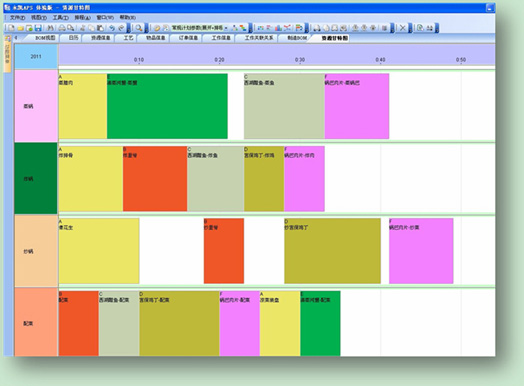The image size is (524, 386).
Task: Click the open folder icon
Action: click(x=20, y=28)
